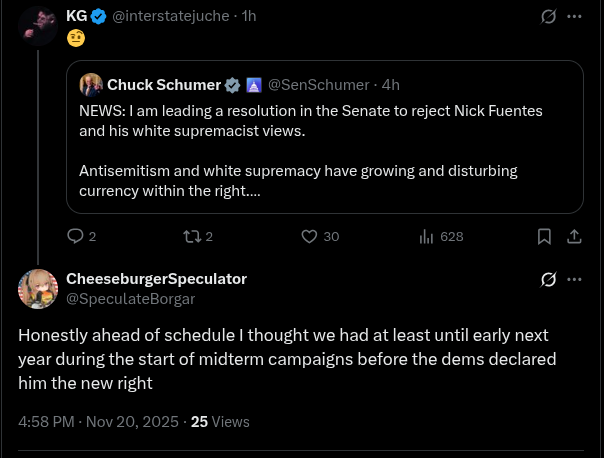604x458 pixels.
Task: Open more options on CheeseburgerSpeculator's post
Action: click(x=574, y=279)
